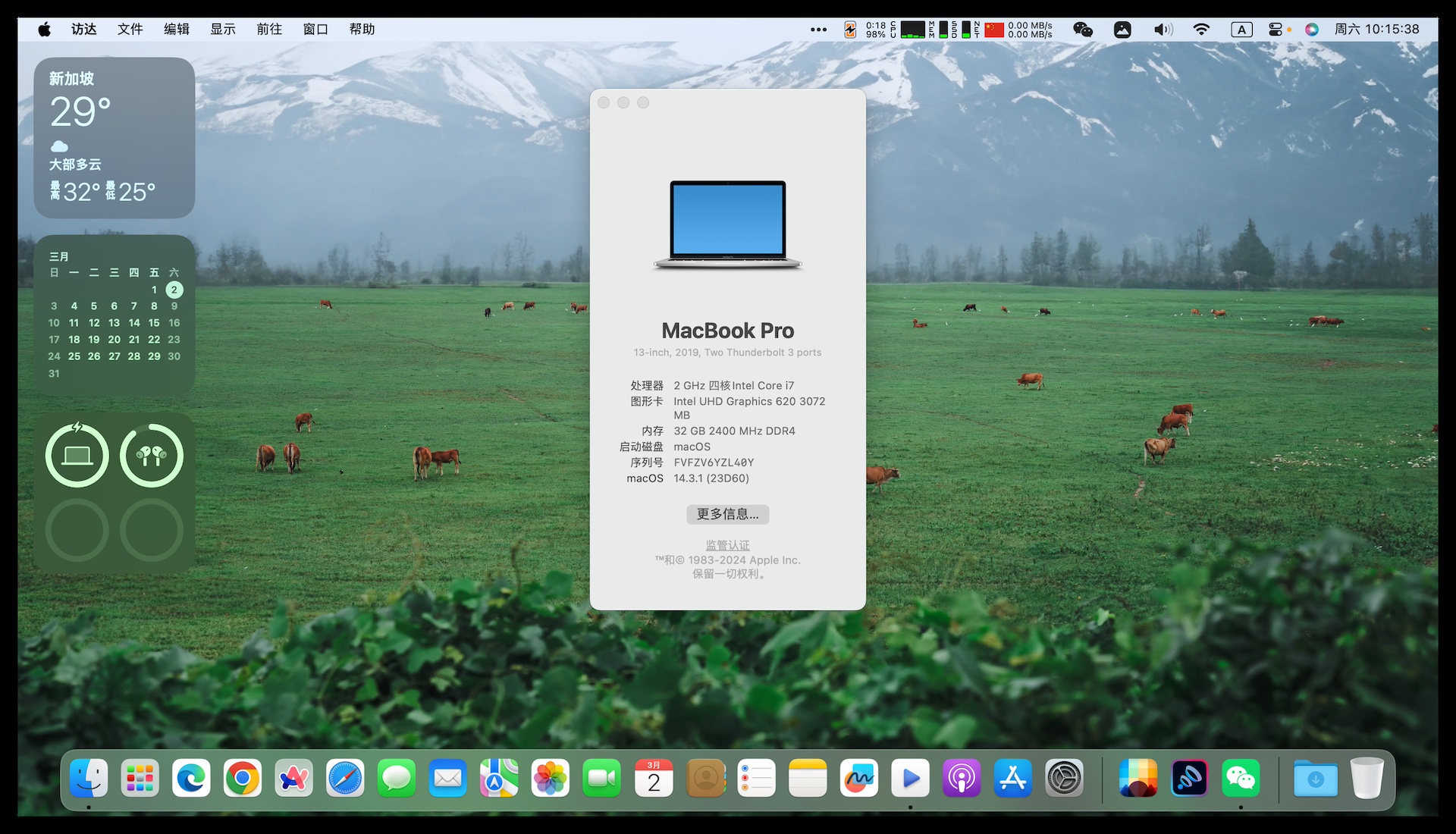1456x834 pixels.
Task: Open the Apple menu
Action: [45, 30]
